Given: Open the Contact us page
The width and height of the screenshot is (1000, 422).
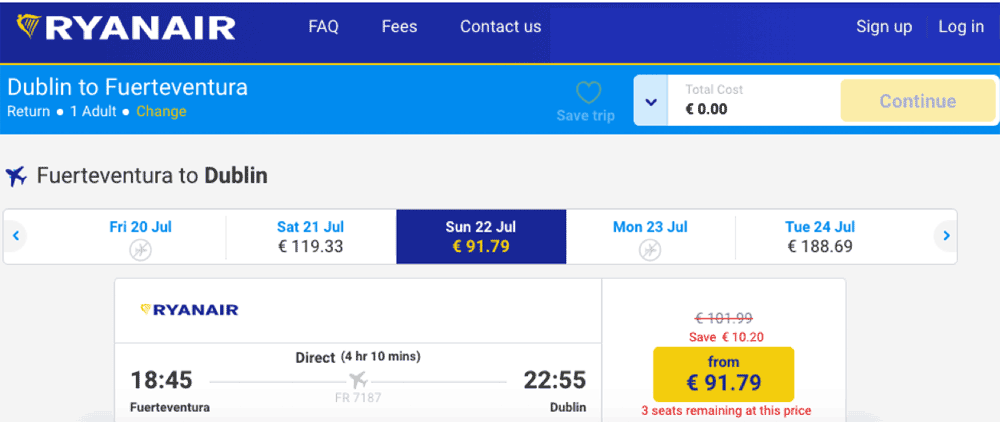Looking at the screenshot, I should click(501, 27).
